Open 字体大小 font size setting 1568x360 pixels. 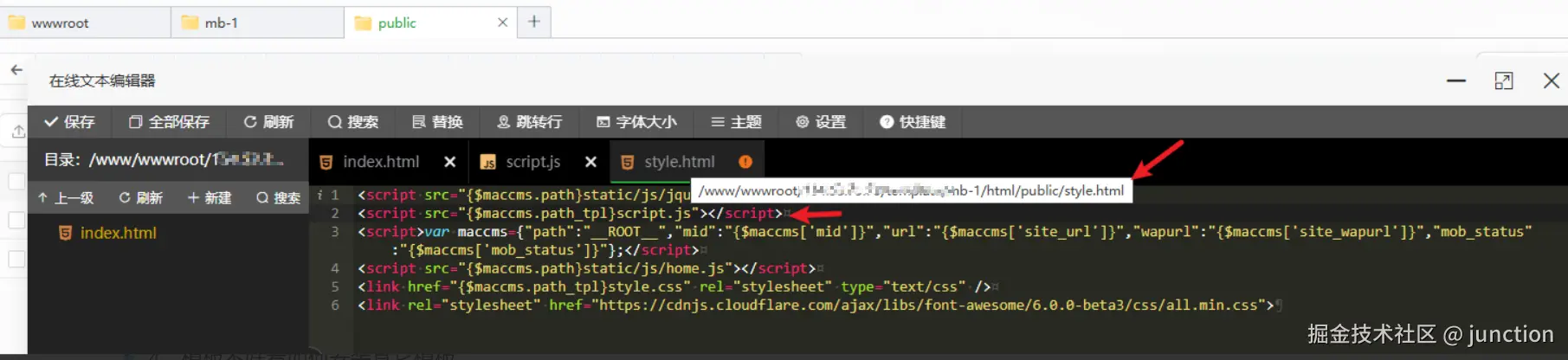pos(636,122)
